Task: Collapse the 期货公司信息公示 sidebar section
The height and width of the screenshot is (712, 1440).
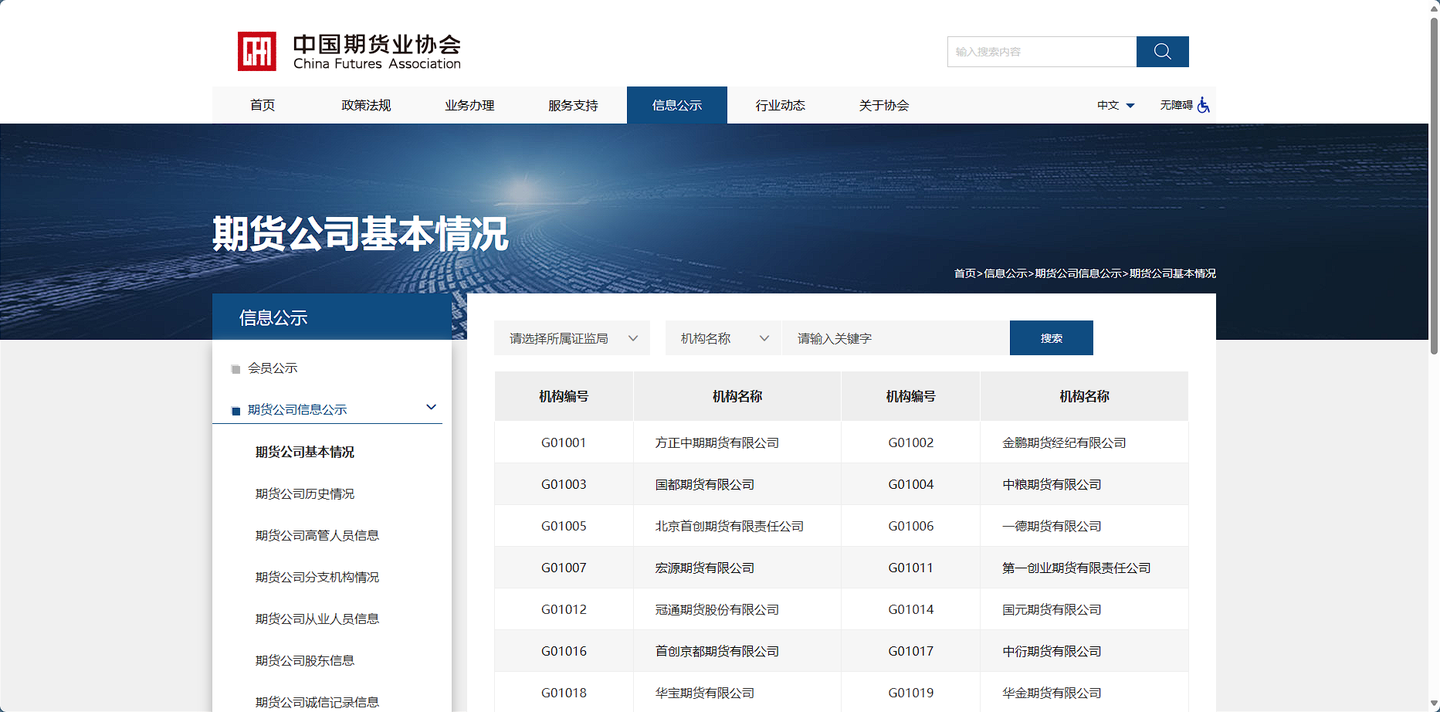Action: [431, 408]
